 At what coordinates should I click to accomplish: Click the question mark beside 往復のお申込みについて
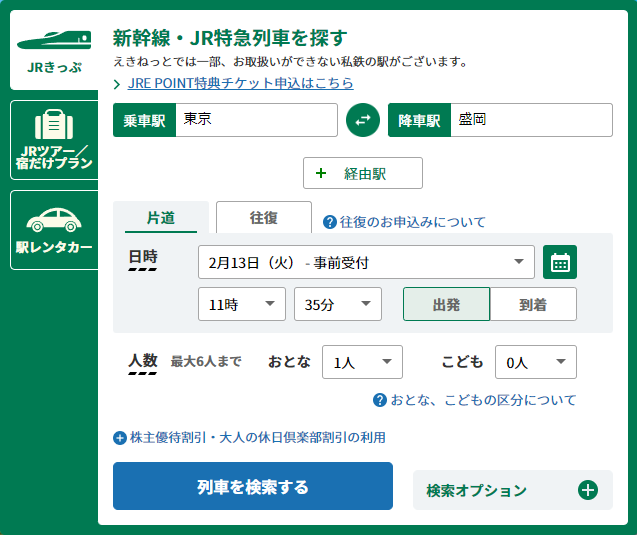click(x=329, y=222)
